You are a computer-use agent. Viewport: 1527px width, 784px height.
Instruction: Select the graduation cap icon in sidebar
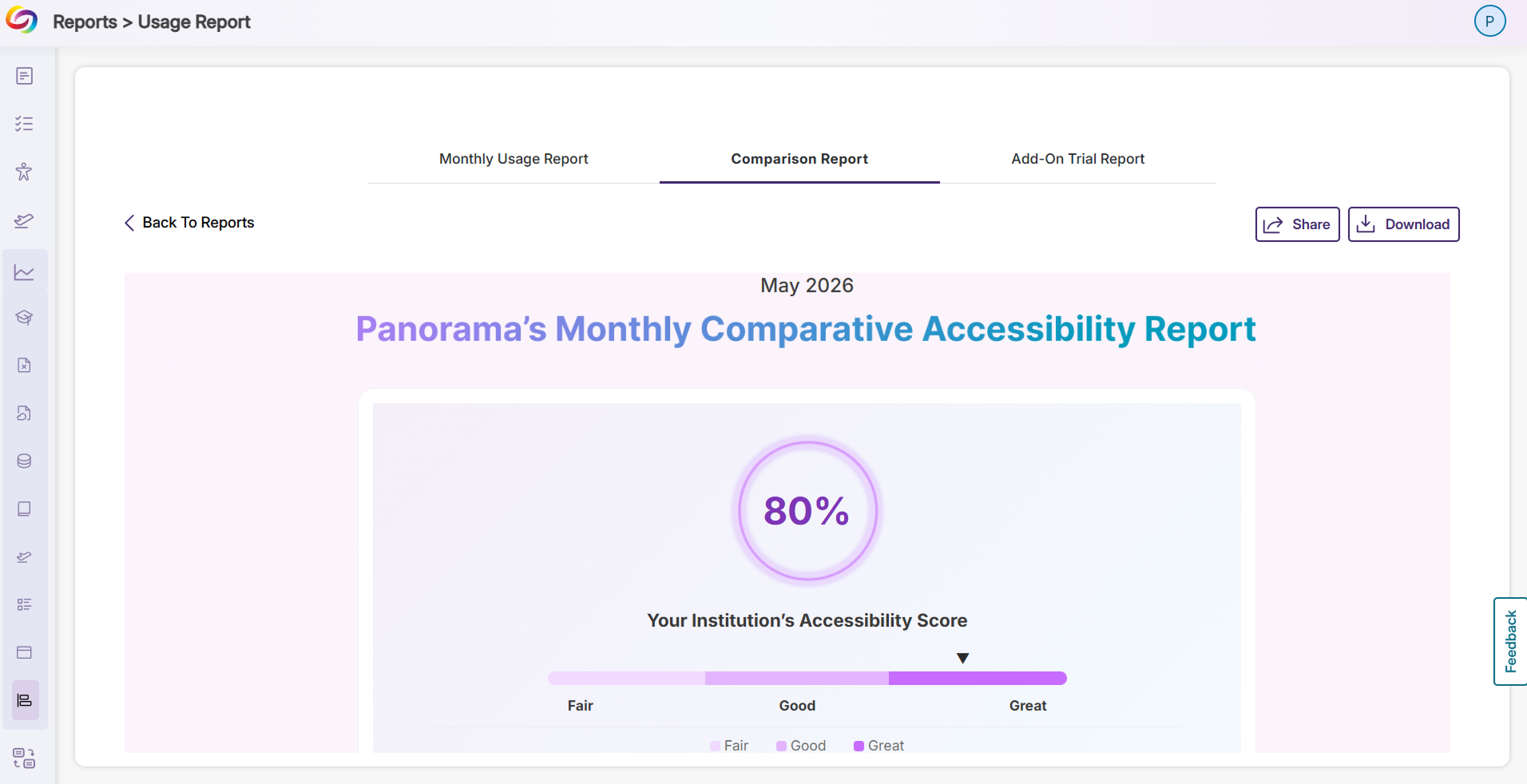pyautogui.click(x=25, y=318)
